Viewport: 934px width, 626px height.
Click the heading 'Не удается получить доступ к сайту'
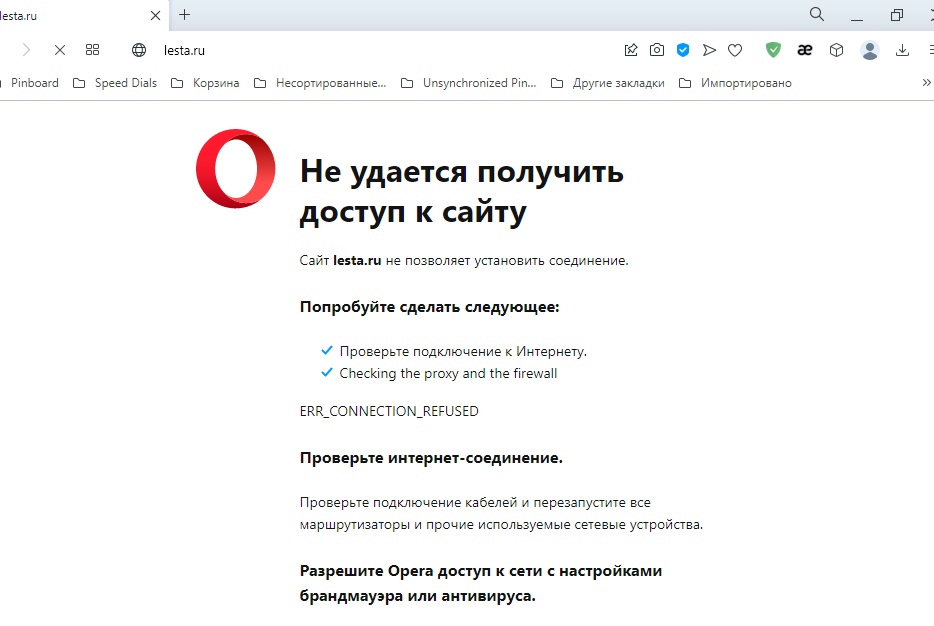462,192
